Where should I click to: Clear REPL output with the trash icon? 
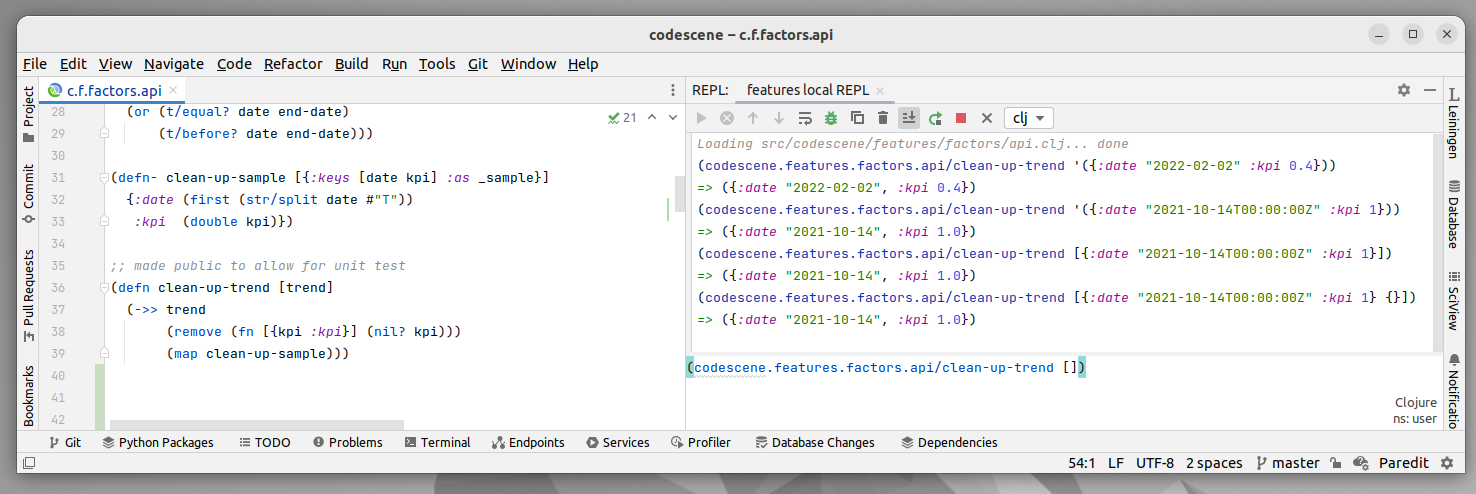click(883, 118)
